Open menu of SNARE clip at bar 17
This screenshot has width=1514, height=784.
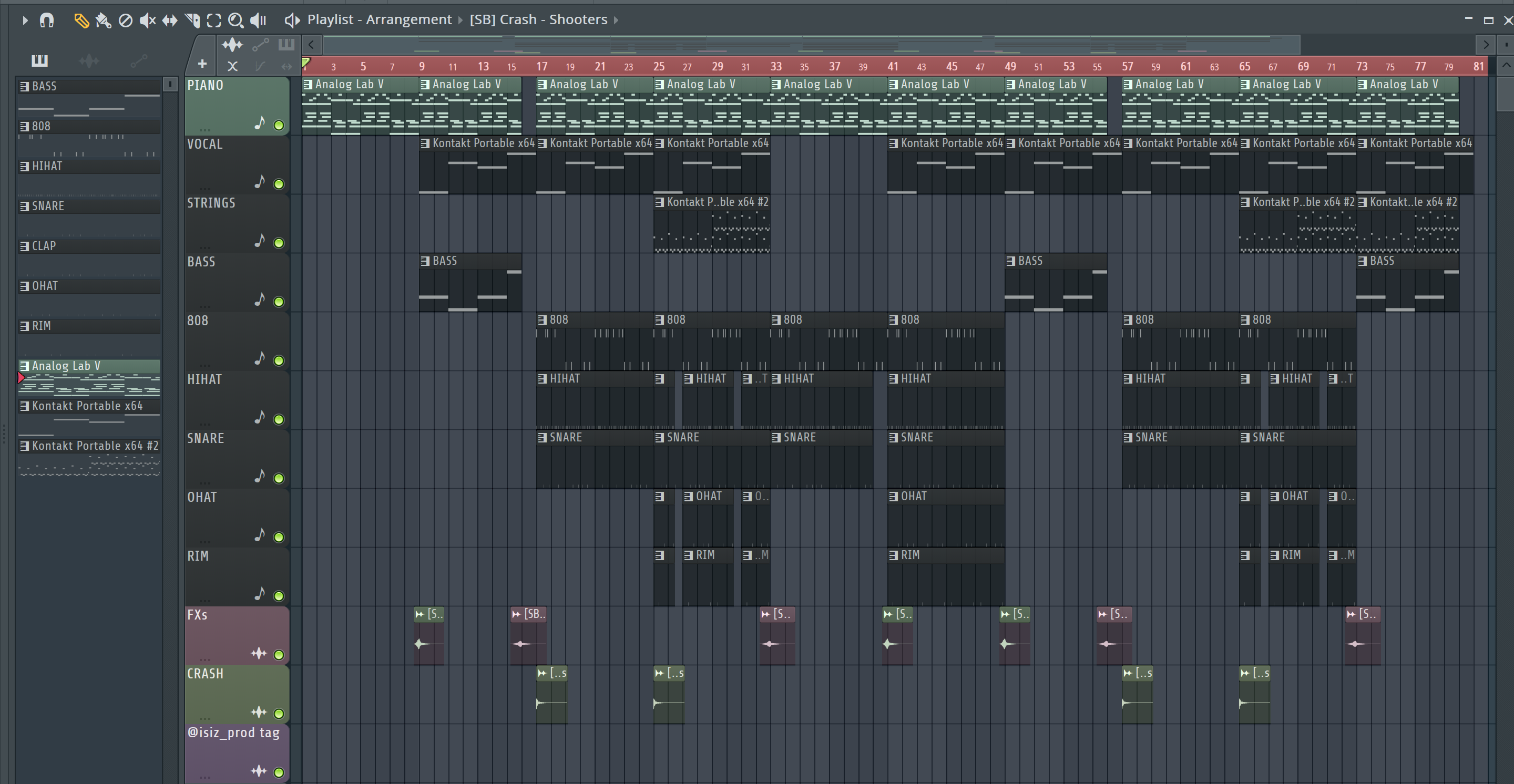[x=543, y=438]
